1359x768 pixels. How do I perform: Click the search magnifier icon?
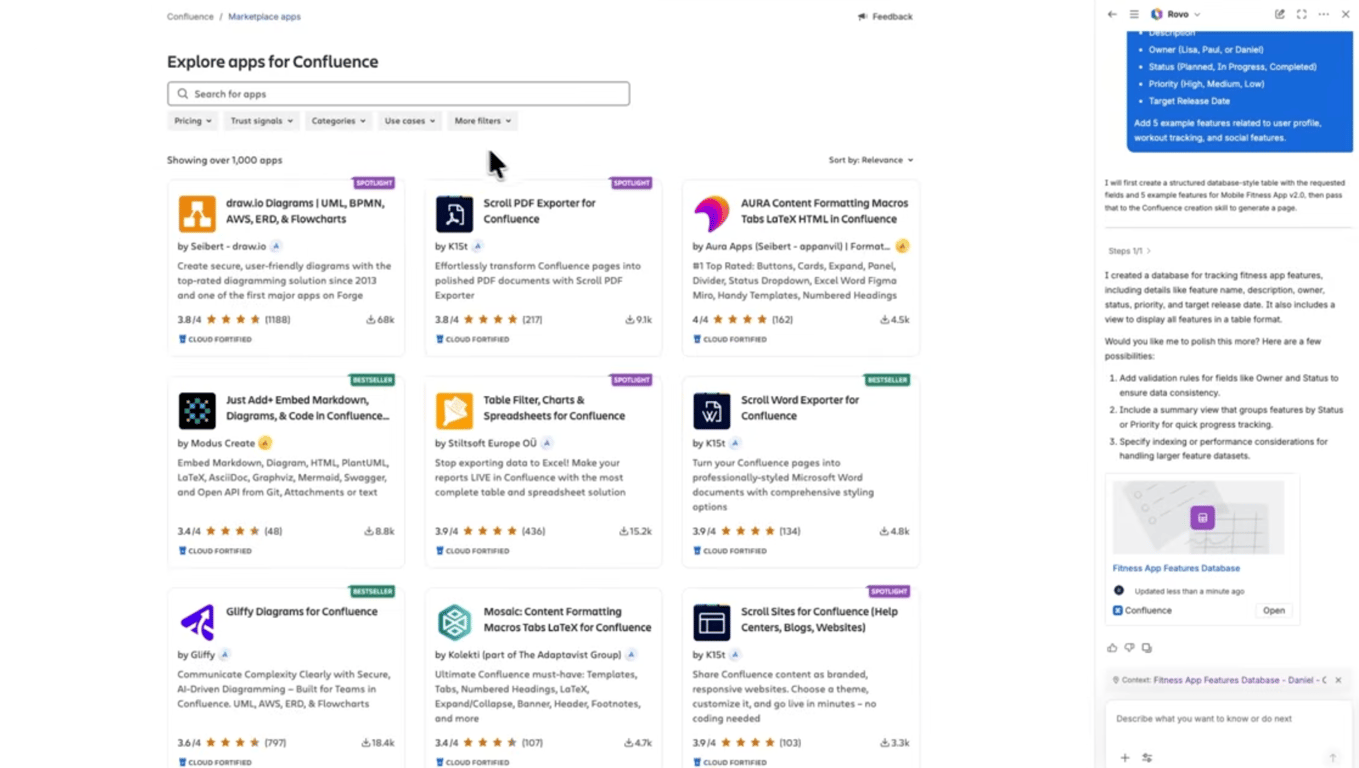pyautogui.click(x=182, y=94)
